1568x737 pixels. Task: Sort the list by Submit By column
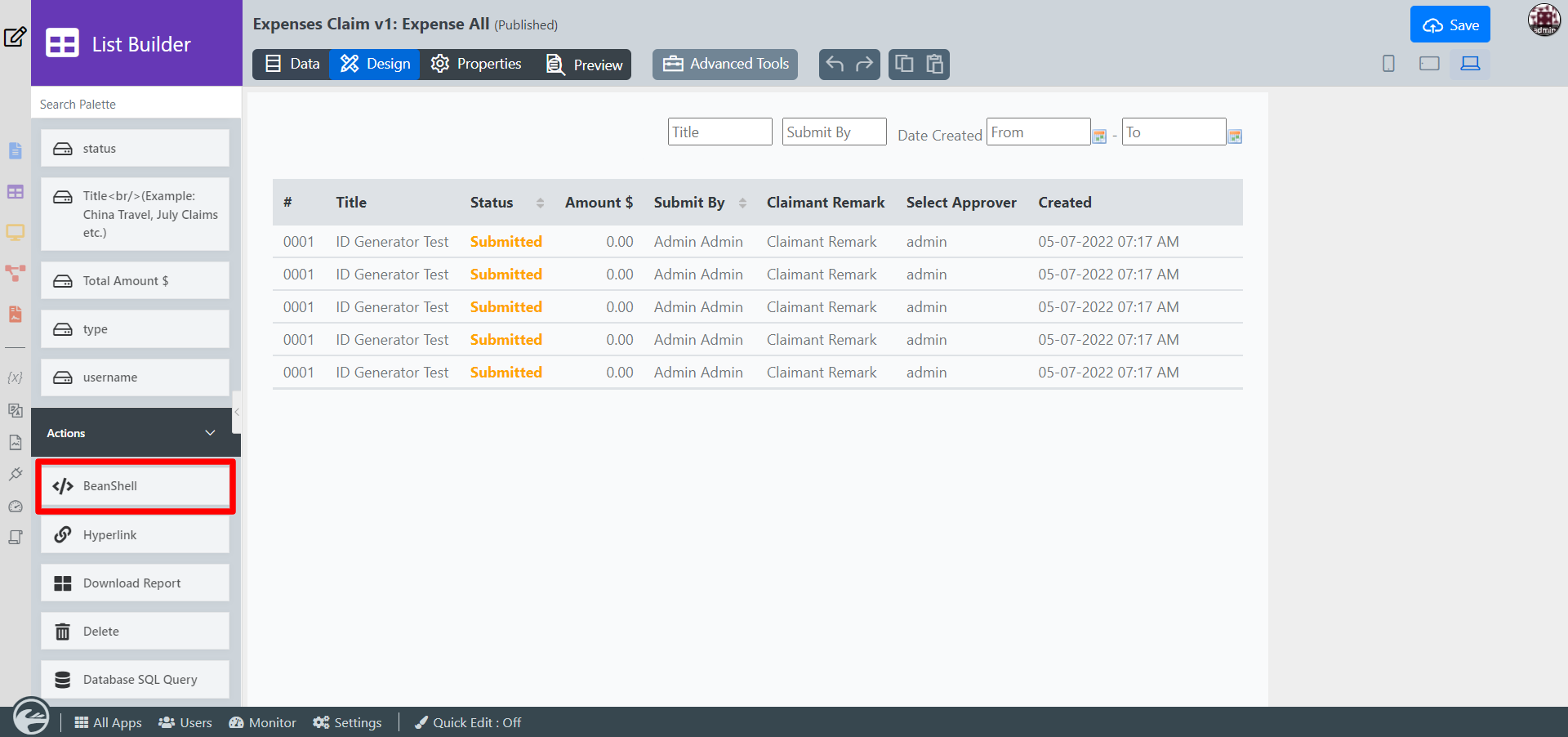742,203
